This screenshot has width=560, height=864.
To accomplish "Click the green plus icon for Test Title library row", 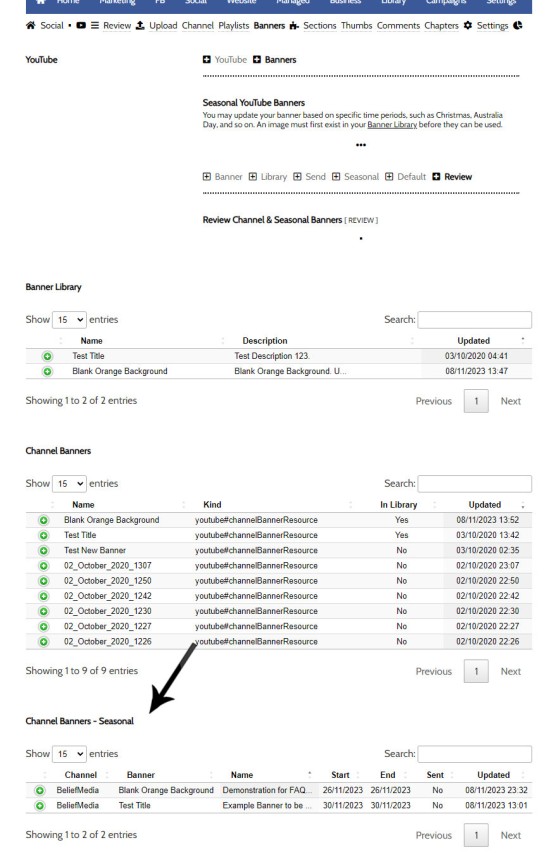I will 47,357.
